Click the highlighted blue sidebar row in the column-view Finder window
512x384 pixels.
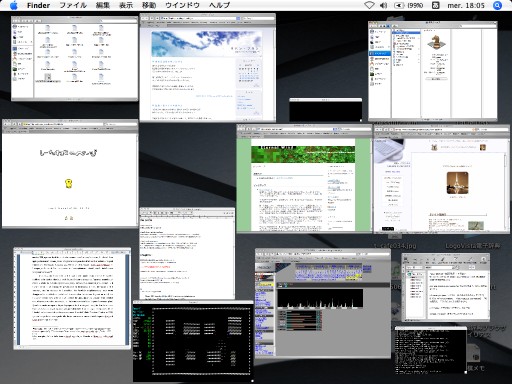pos(380,53)
